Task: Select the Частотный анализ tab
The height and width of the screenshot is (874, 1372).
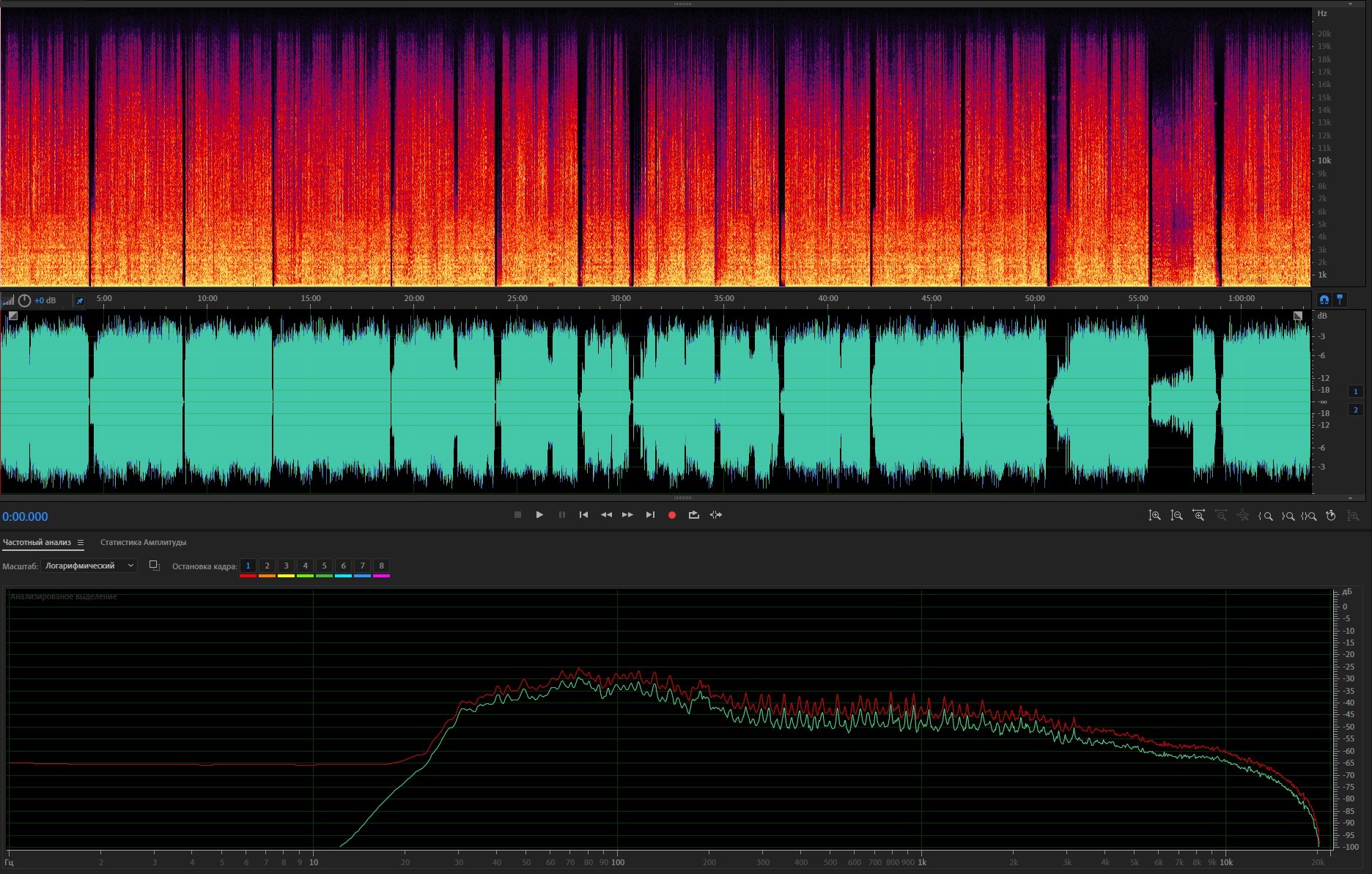Action: pyautogui.click(x=37, y=543)
